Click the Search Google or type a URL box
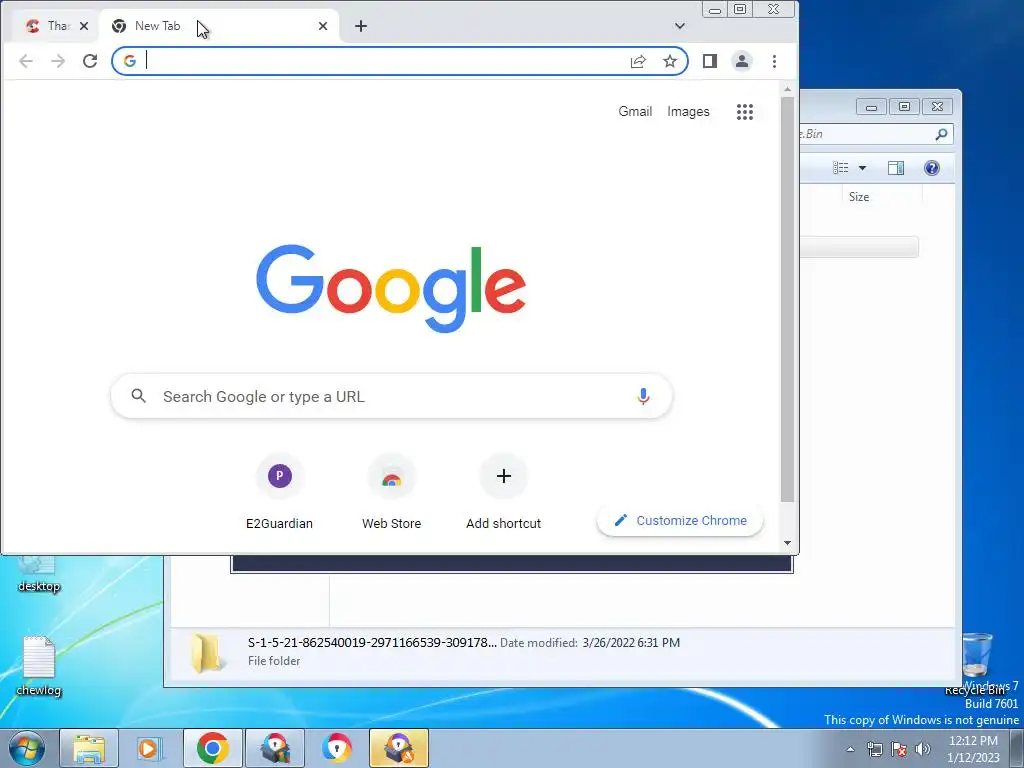 (x=392, y=396)
